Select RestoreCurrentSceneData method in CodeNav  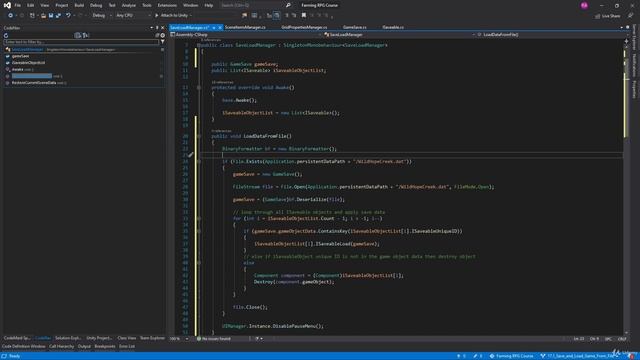click(34, 82)
